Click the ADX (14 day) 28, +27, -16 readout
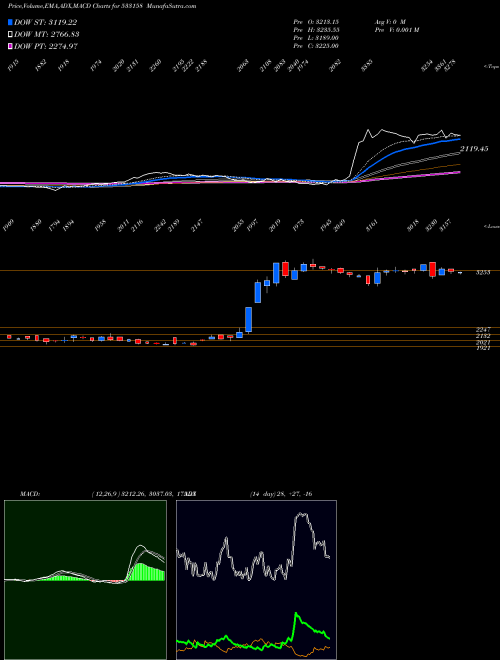The width and height of the screenshot is (500, 660). [281, 494]
